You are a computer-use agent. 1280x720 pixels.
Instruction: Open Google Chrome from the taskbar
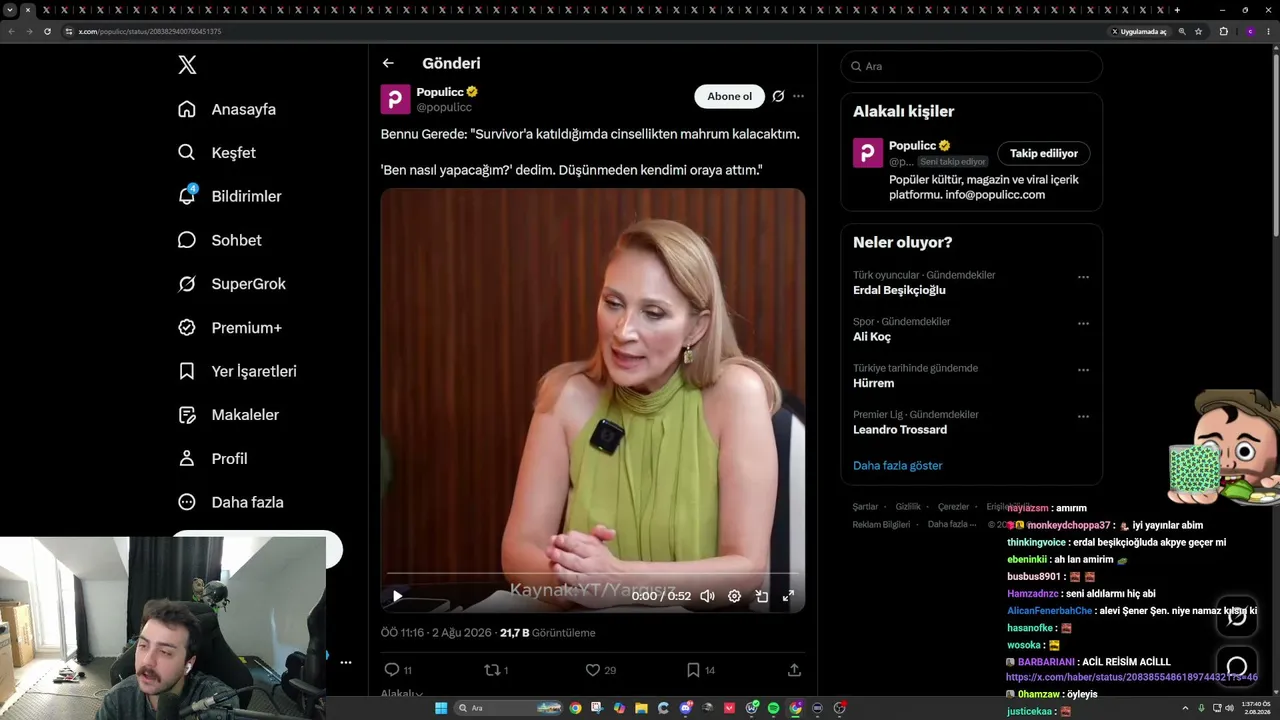tap(575, 708)
